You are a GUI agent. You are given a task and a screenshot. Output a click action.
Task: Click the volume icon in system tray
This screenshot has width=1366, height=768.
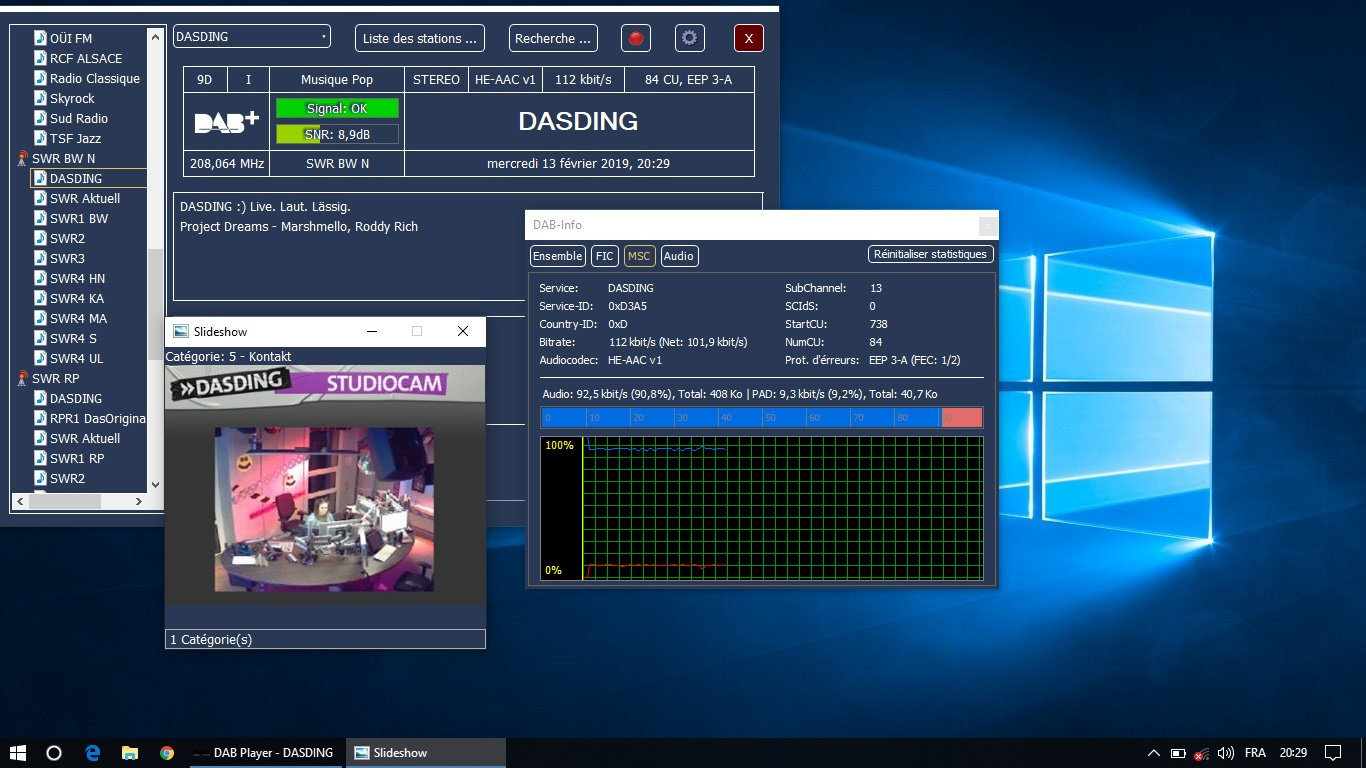point(1226,753)
